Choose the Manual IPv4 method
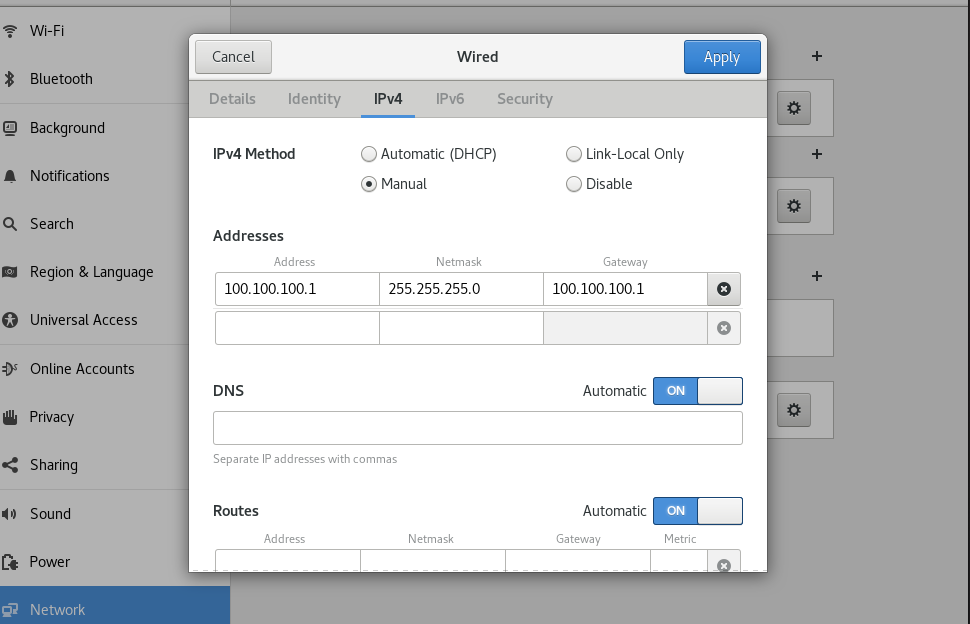The height and width of the screenshot is (624, 970). pyautogui.click(x=394, y=184)
